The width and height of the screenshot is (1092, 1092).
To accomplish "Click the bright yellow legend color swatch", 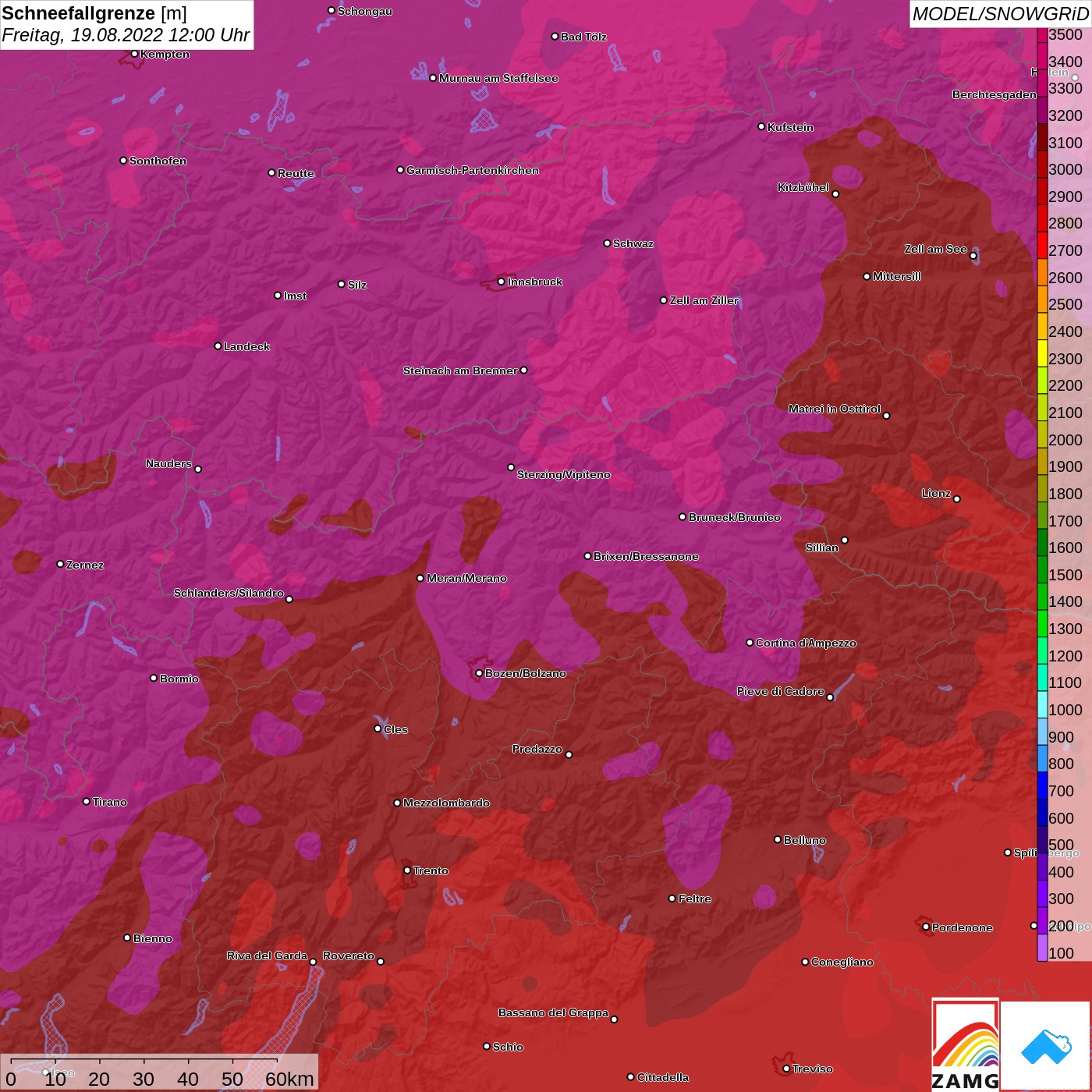I will (1042, 353).
